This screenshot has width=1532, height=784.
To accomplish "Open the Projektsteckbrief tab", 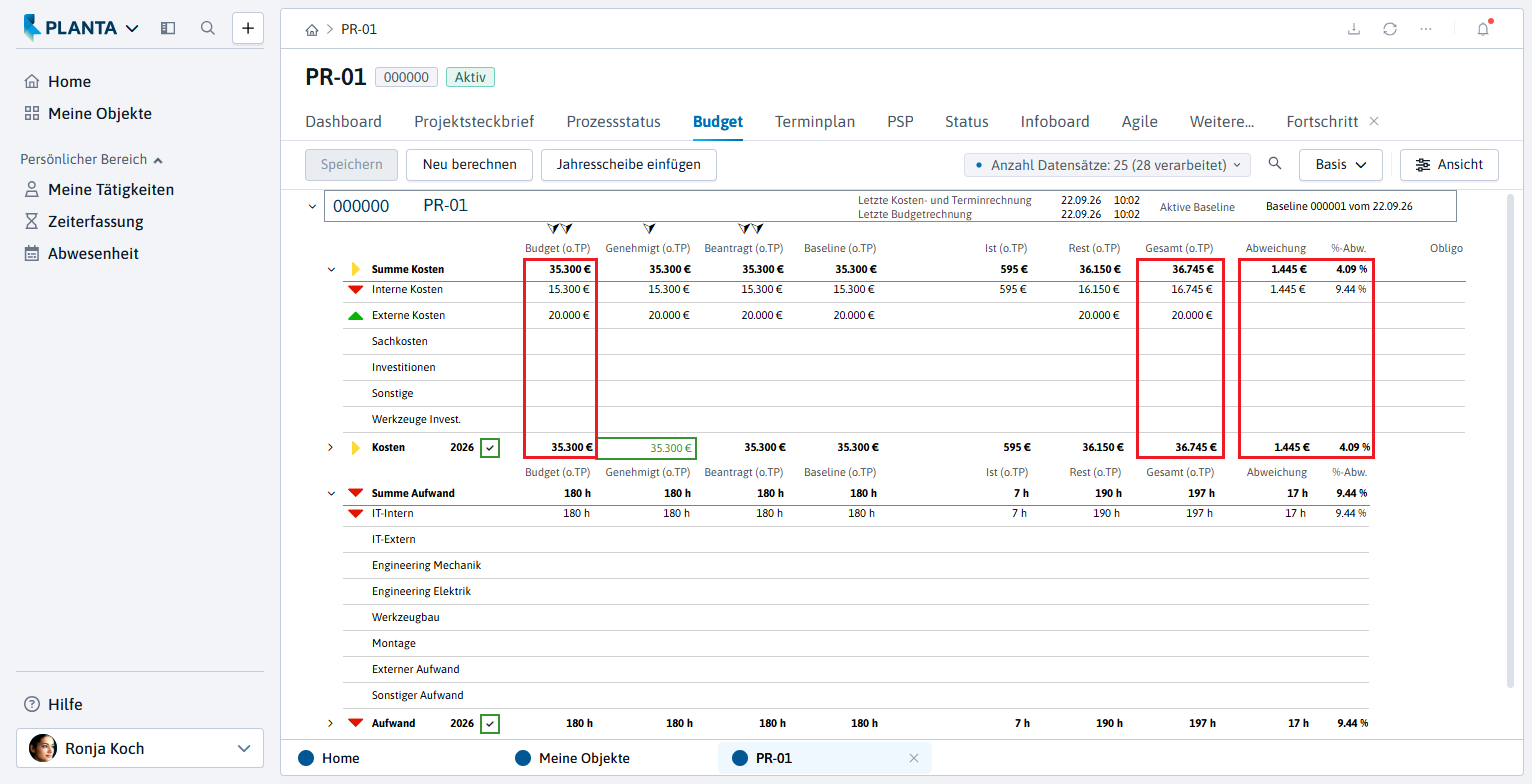I will 474,122.
